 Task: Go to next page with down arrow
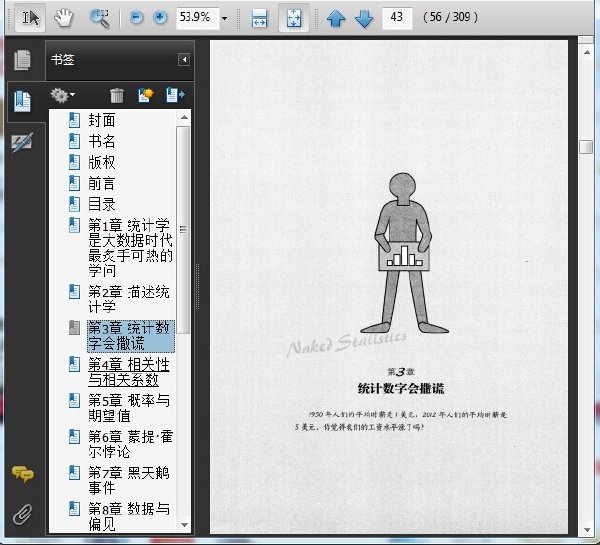(364, 19)
